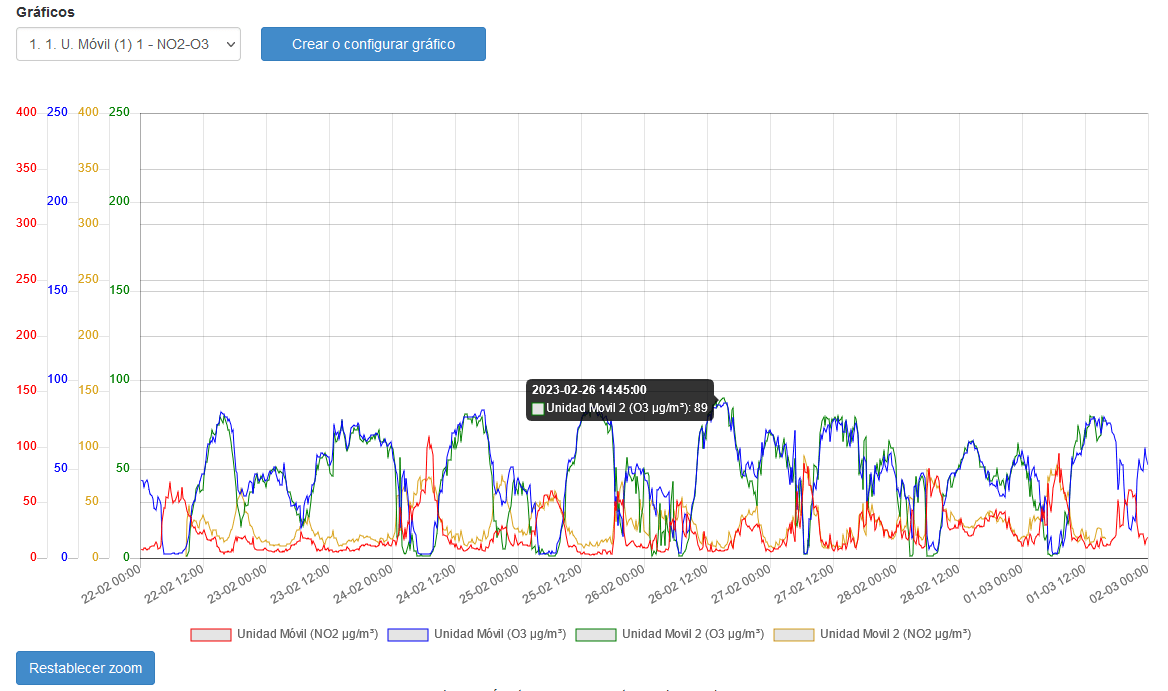
Task: Toggle blue Unidad Móvil O3 legend swatch
Action: click(x=408, y=634)
